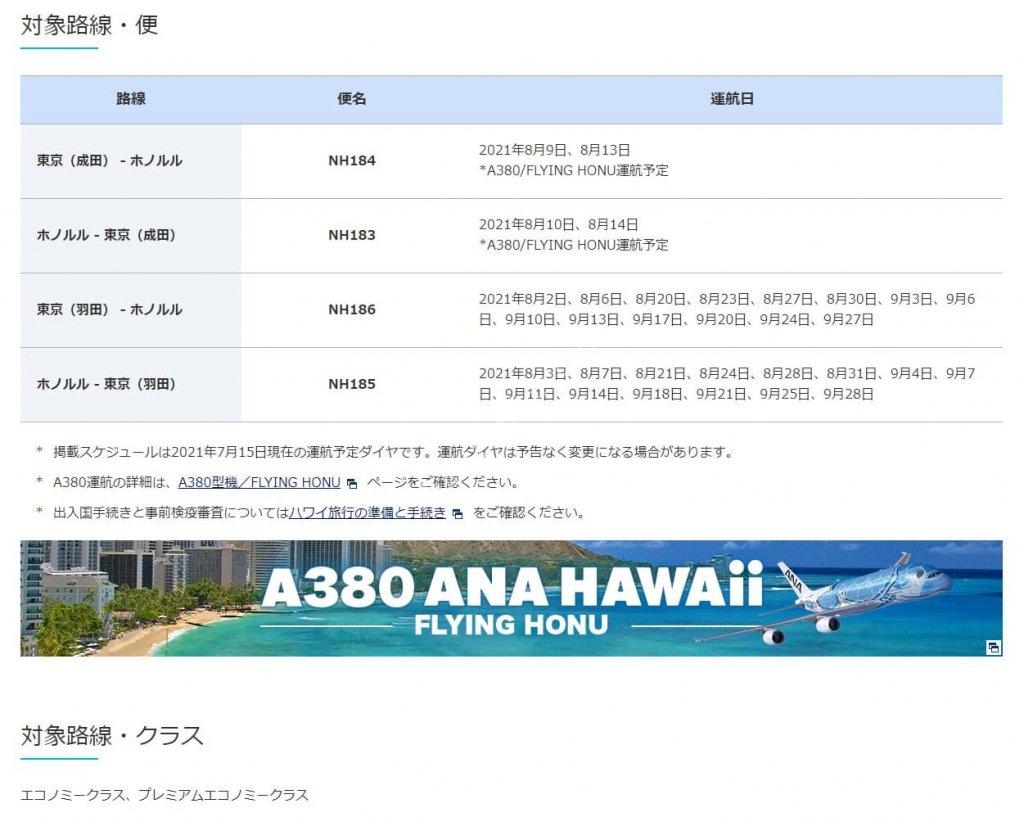Click new-window icon on the banner corner
Image resolution: width=1024 pixels, height=826 pixels.
tap(993, 647)
